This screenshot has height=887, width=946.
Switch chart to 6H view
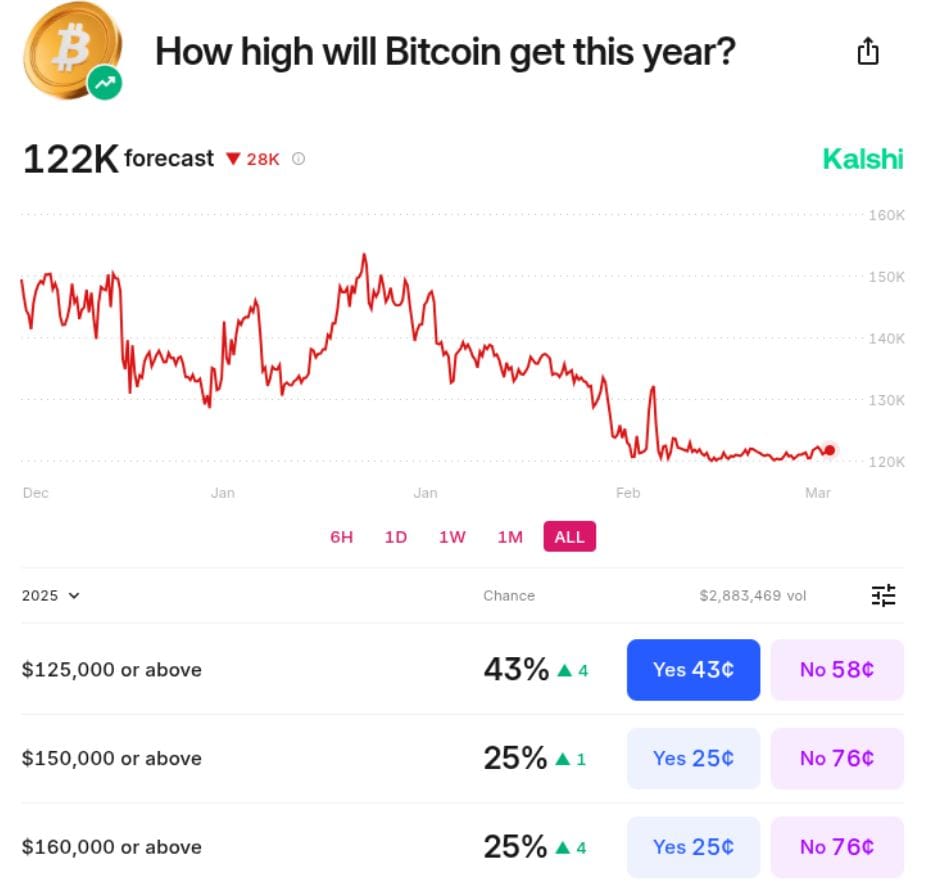341,536
